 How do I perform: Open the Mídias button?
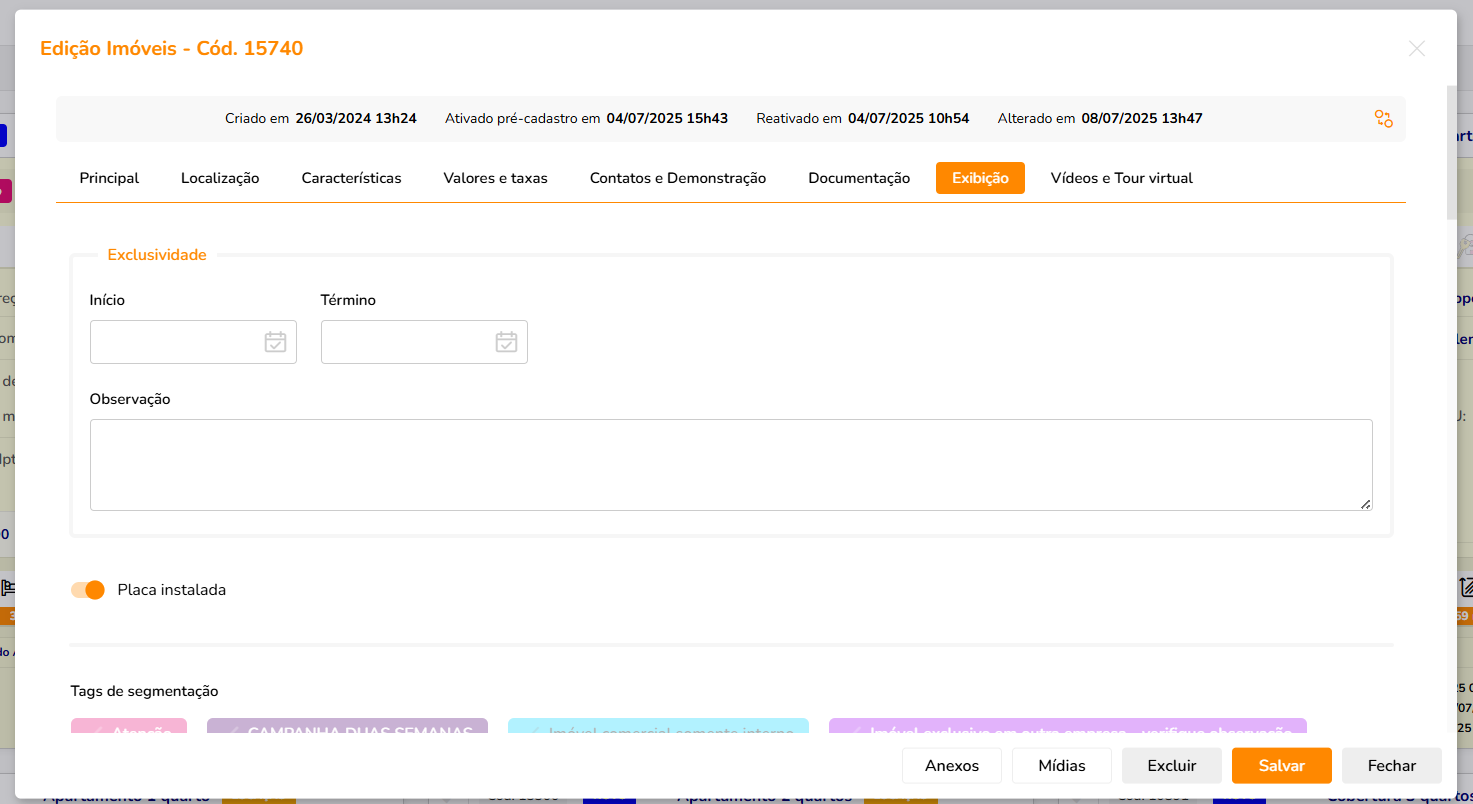coord(1062,765)
